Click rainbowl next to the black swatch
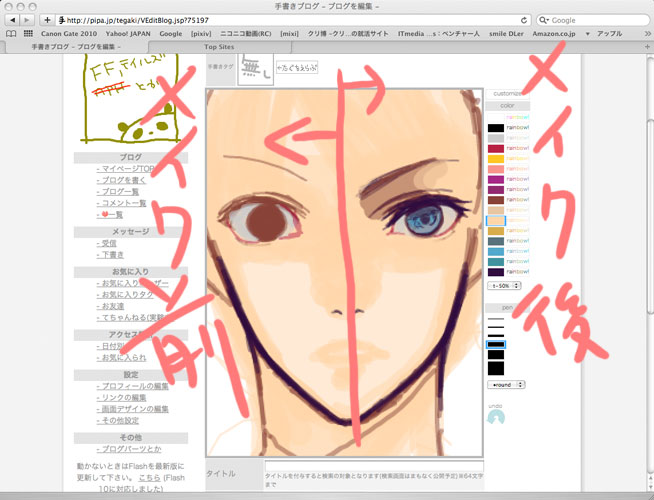 click(518, 128)
